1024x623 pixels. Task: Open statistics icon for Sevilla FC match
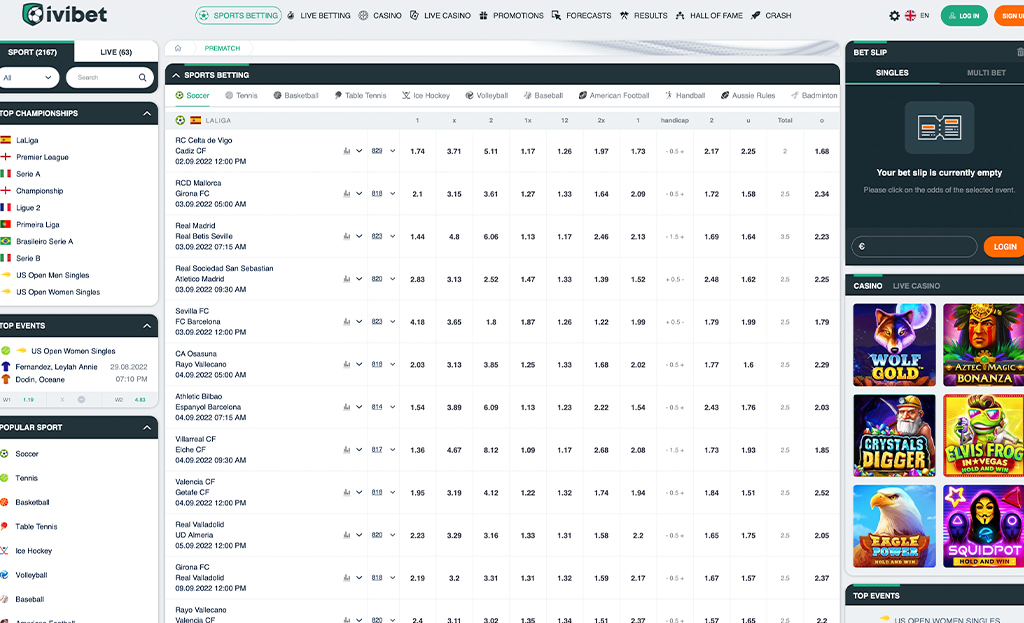point(347,322)
